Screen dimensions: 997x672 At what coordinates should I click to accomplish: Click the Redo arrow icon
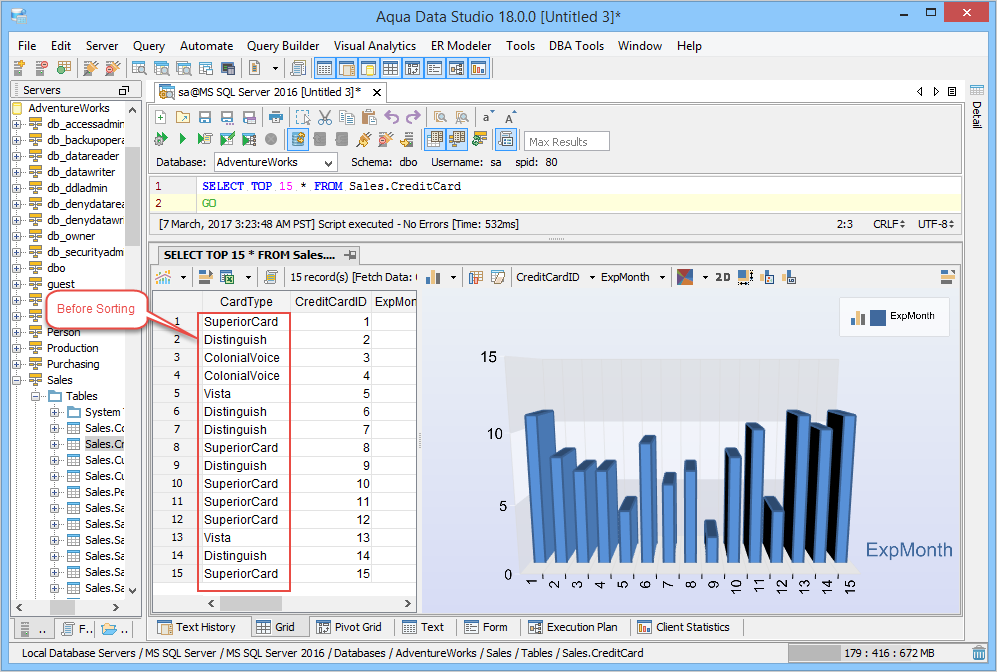click(x=413, y=117)
